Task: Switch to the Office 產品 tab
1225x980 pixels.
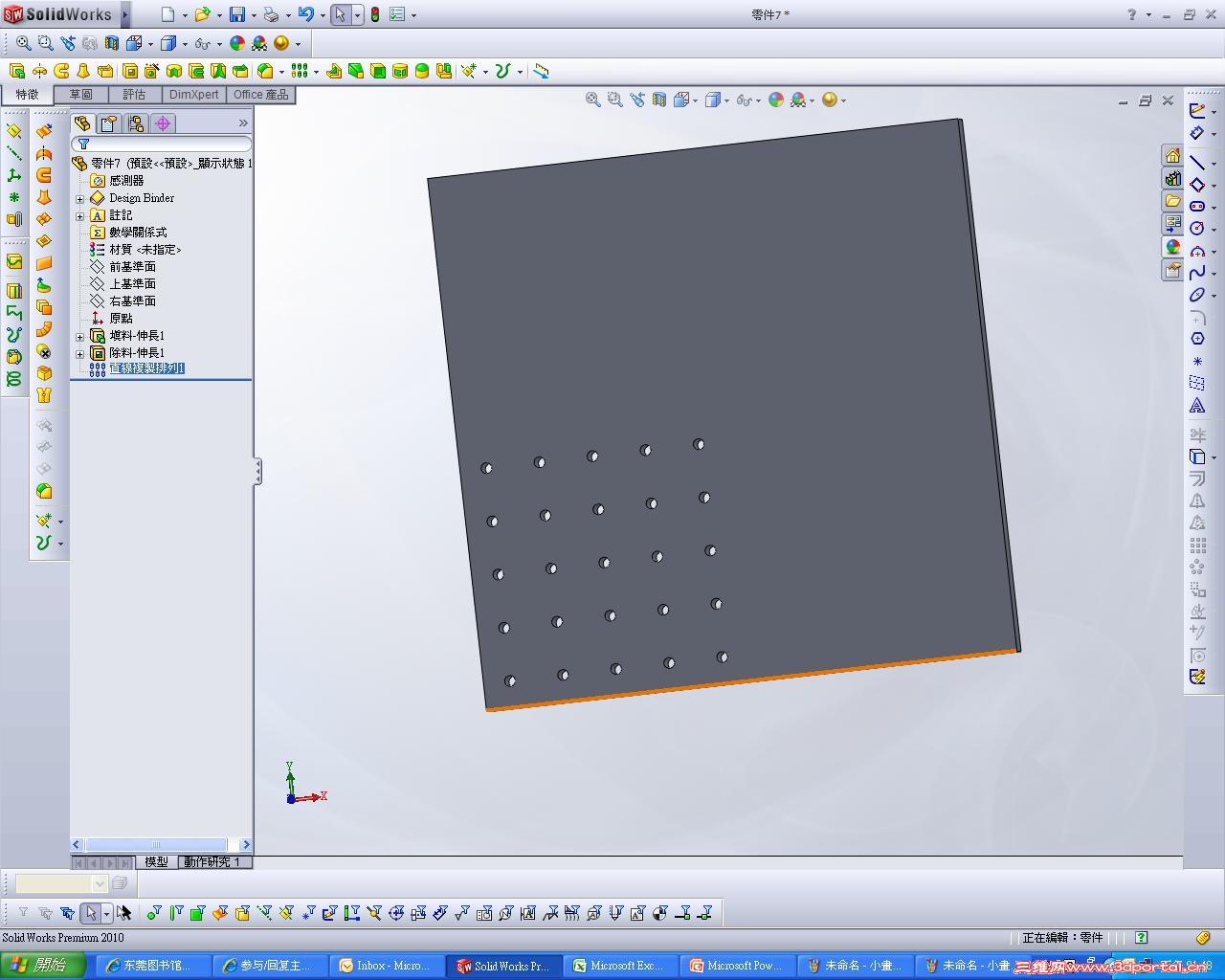Action: tap(260, 95)
